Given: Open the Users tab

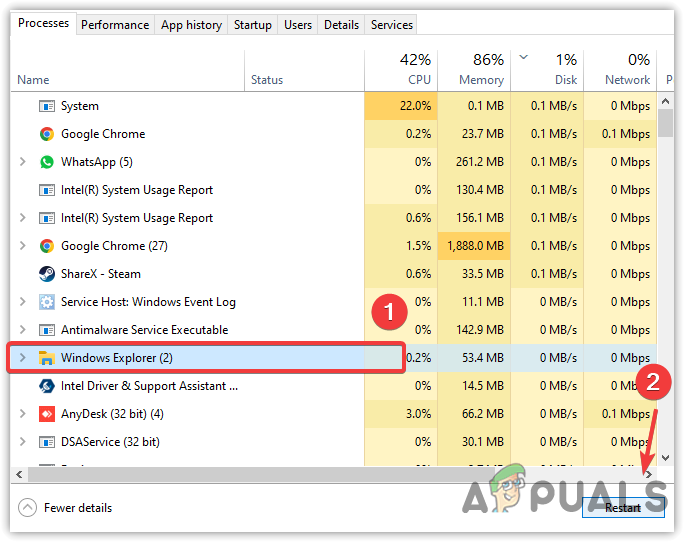Looking at the screenshot, I should point(298,25).
